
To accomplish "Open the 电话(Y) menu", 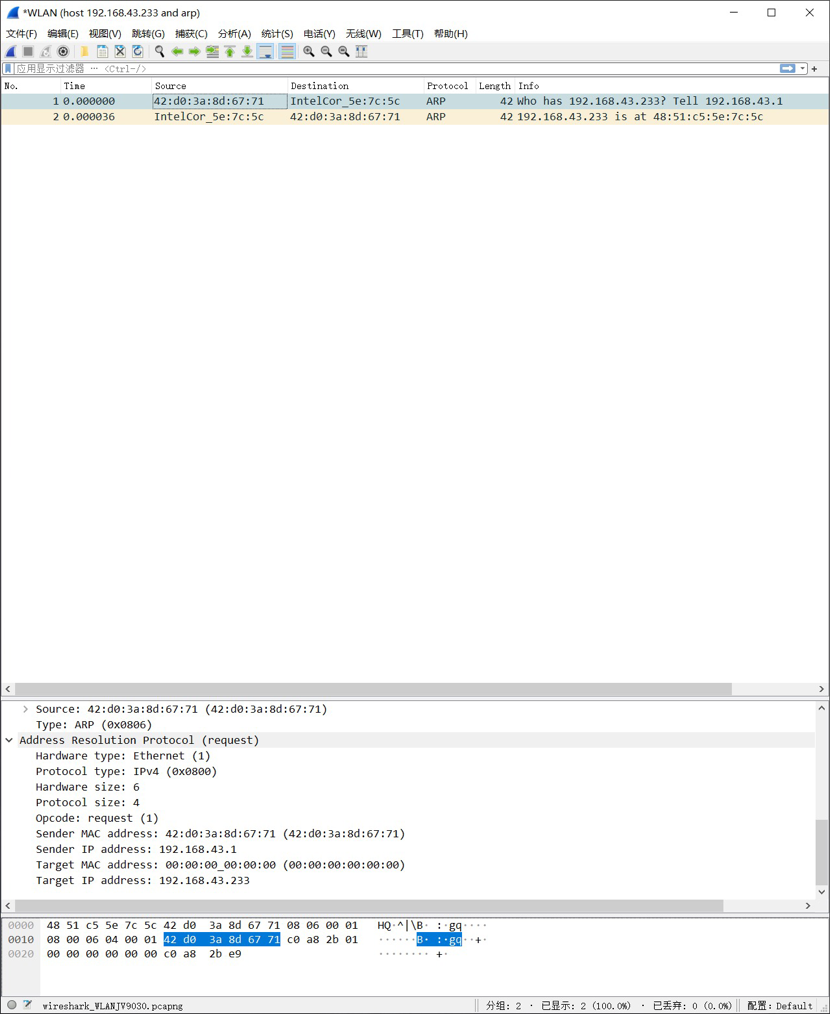I will pyautogui.click(x=320, y=34).
